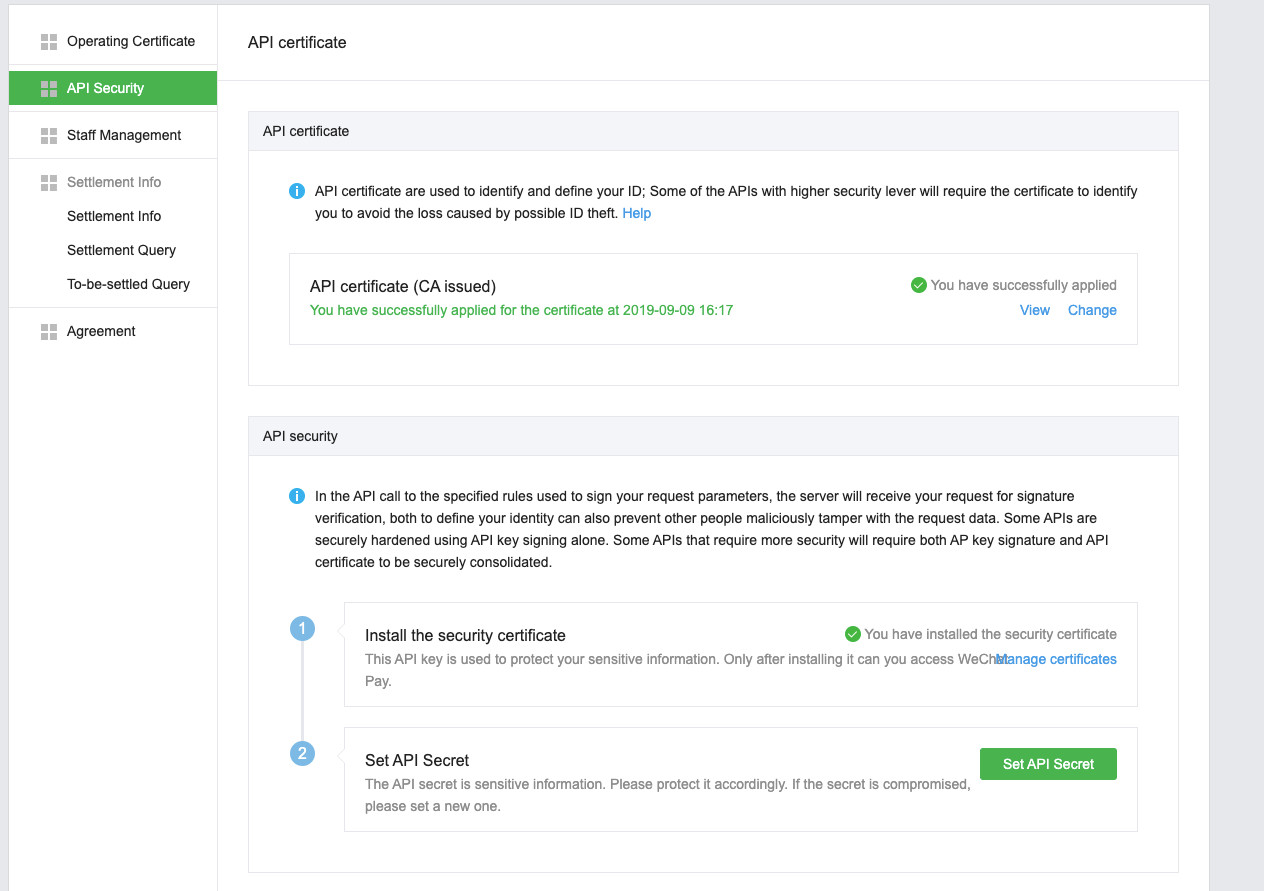This screenshot has width=1264, height=891.
Task: Open Operating Certificate in sidebar
Action: coord(130,41)
